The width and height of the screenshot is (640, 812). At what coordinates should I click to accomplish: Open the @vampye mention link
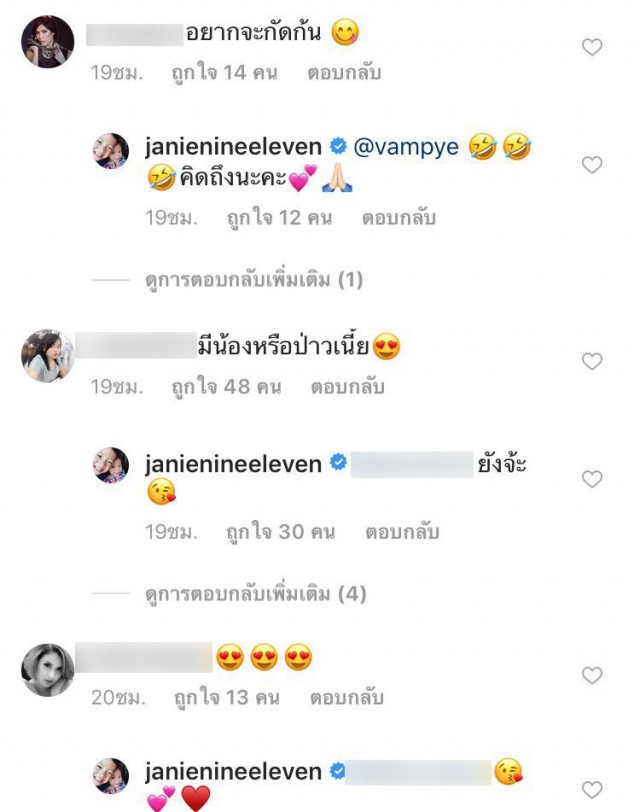click(406, 147)
